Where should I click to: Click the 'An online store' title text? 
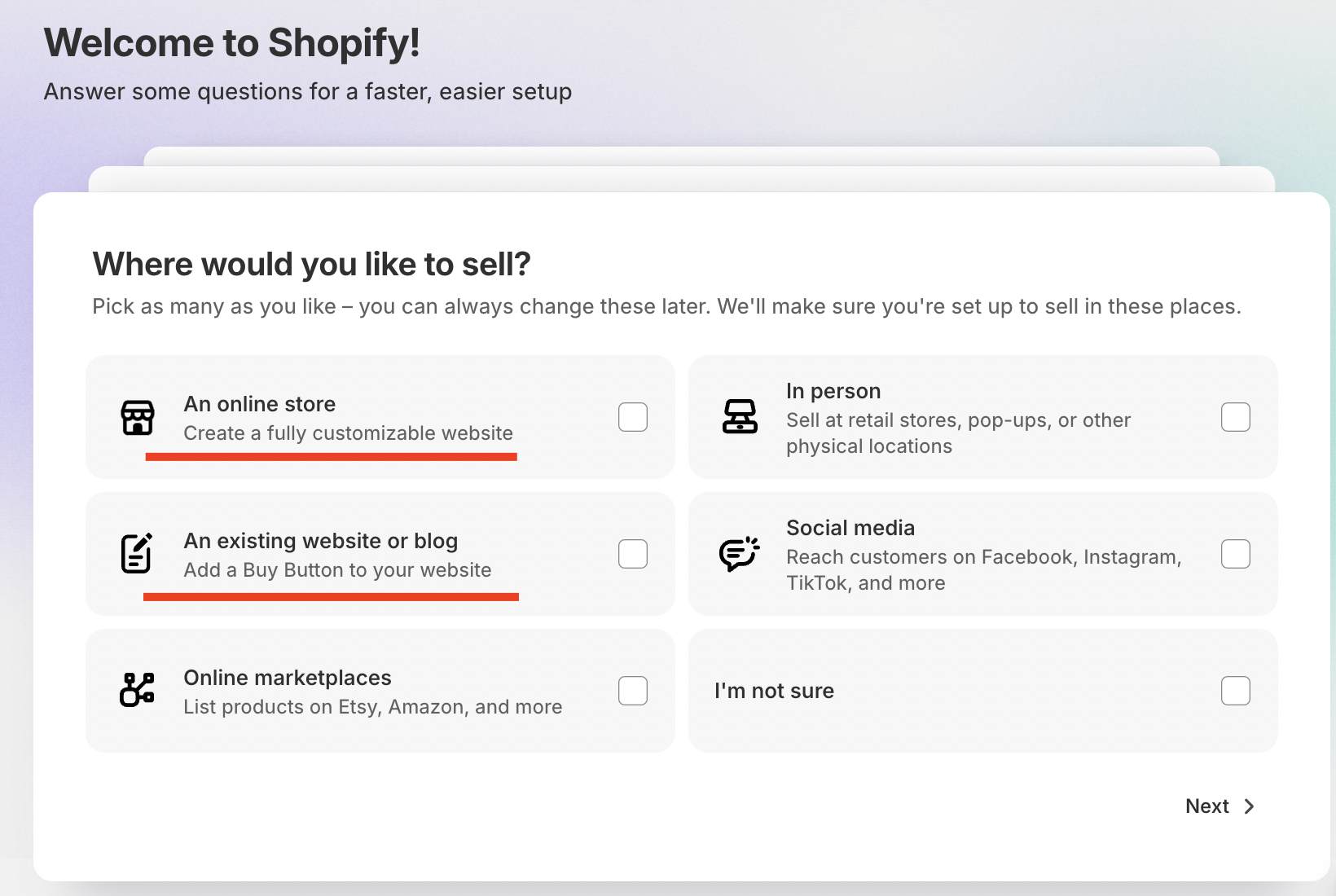point(260,404)
